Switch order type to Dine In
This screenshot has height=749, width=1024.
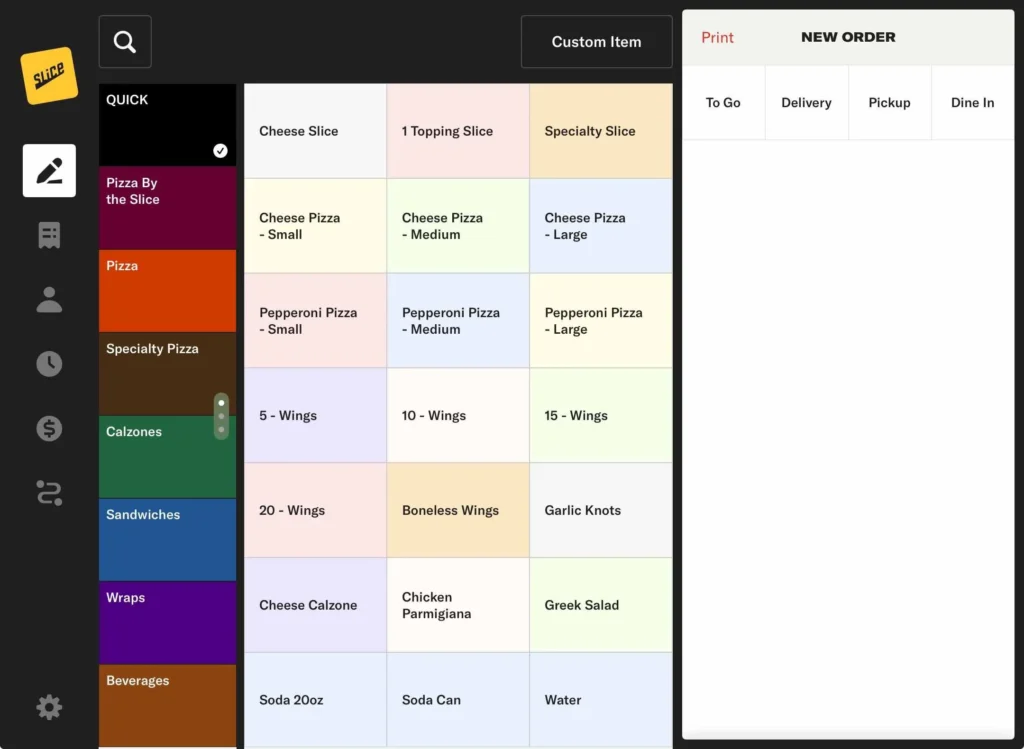click(x=972, y=103)
